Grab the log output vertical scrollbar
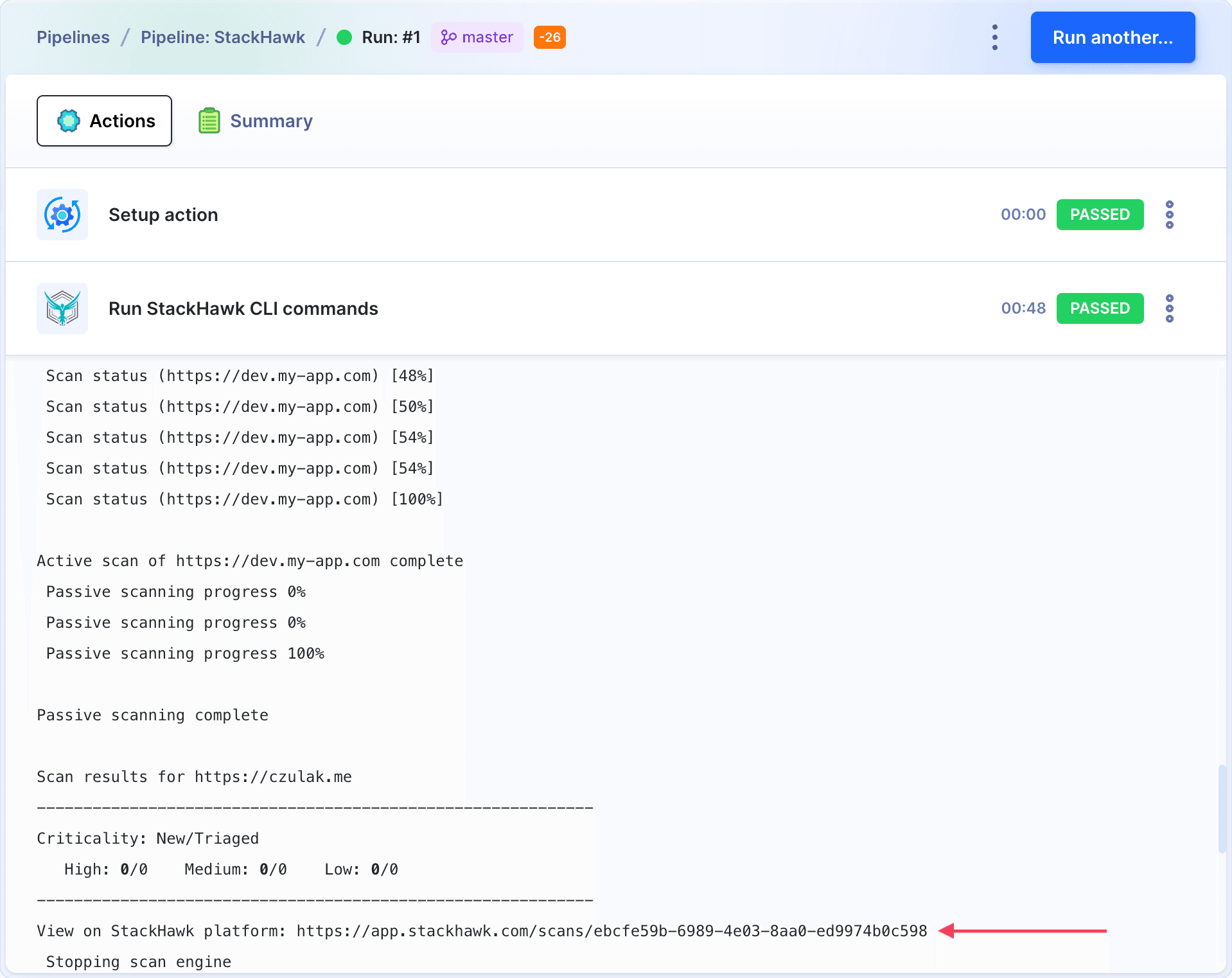The image size is (1232, 978). tap(1222, 808)
